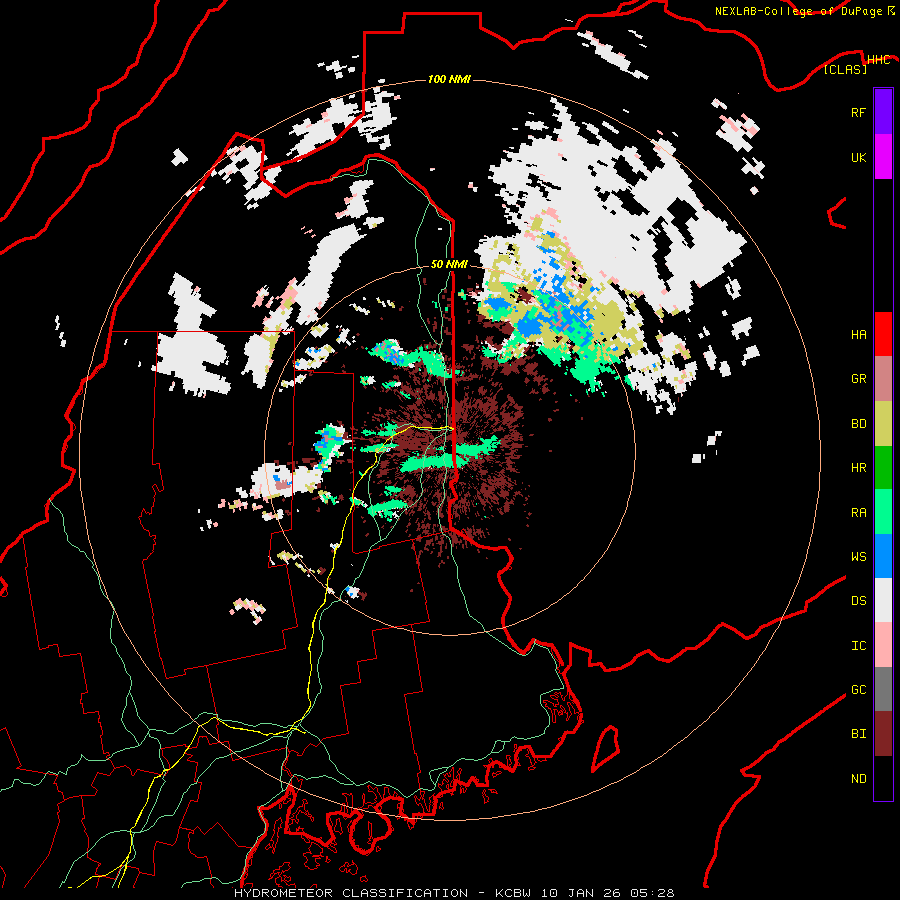Select the IC pink legend swatch

883,645
